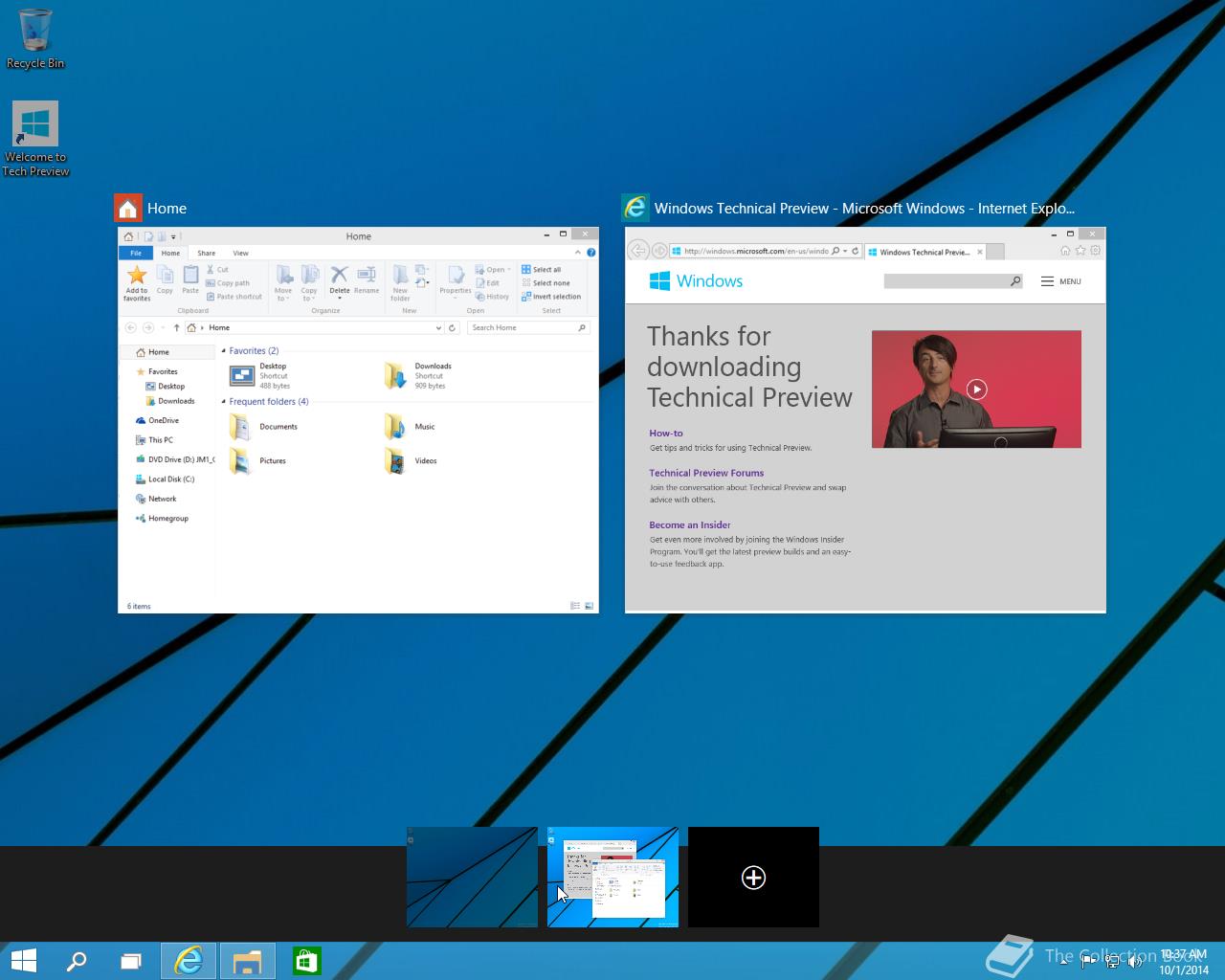Click the Refresh button beside address bar
The height and width of the screenshot is (980, 1225).
[x=452, y=327]
